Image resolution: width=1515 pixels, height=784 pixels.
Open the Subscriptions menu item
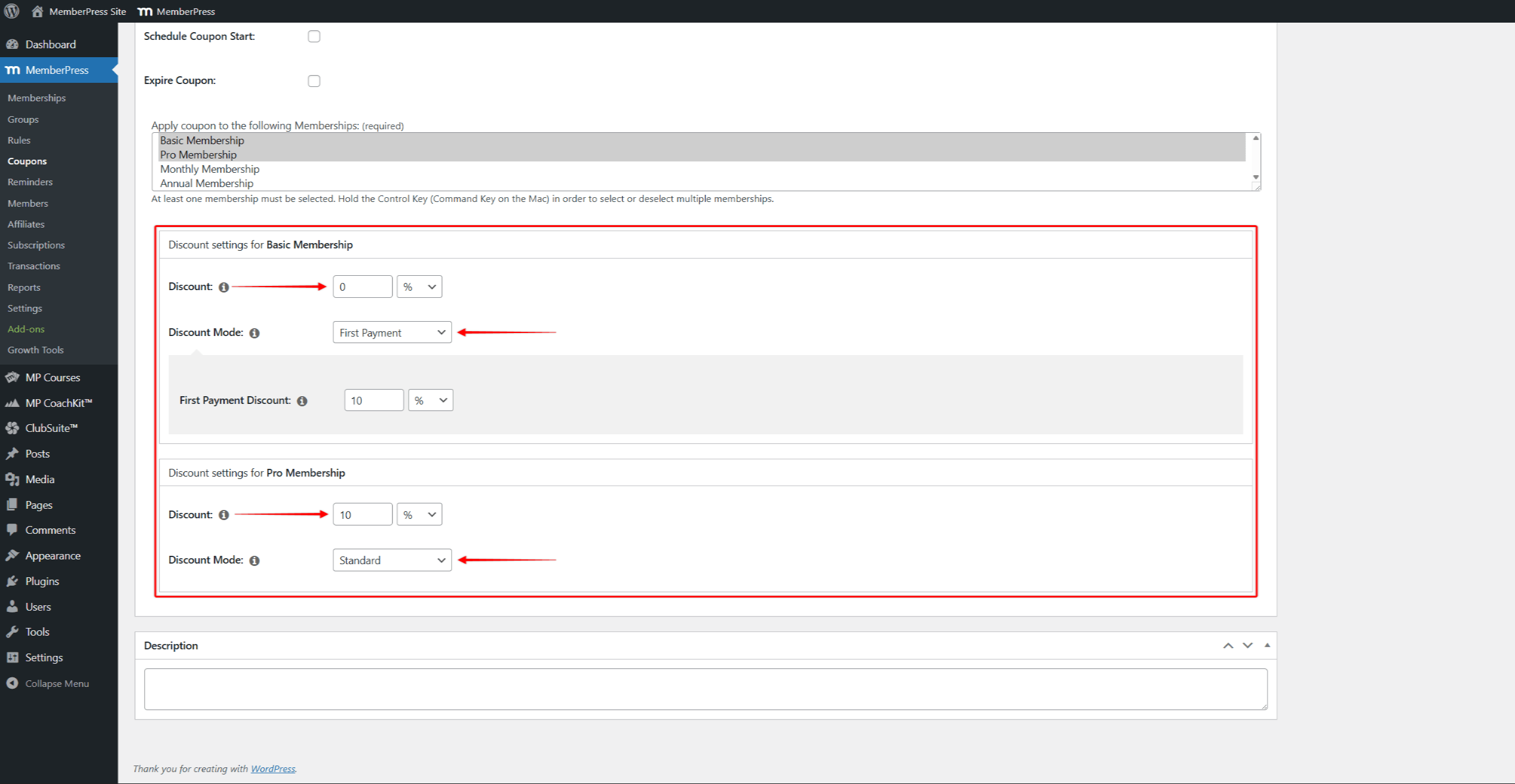[36, 244]
